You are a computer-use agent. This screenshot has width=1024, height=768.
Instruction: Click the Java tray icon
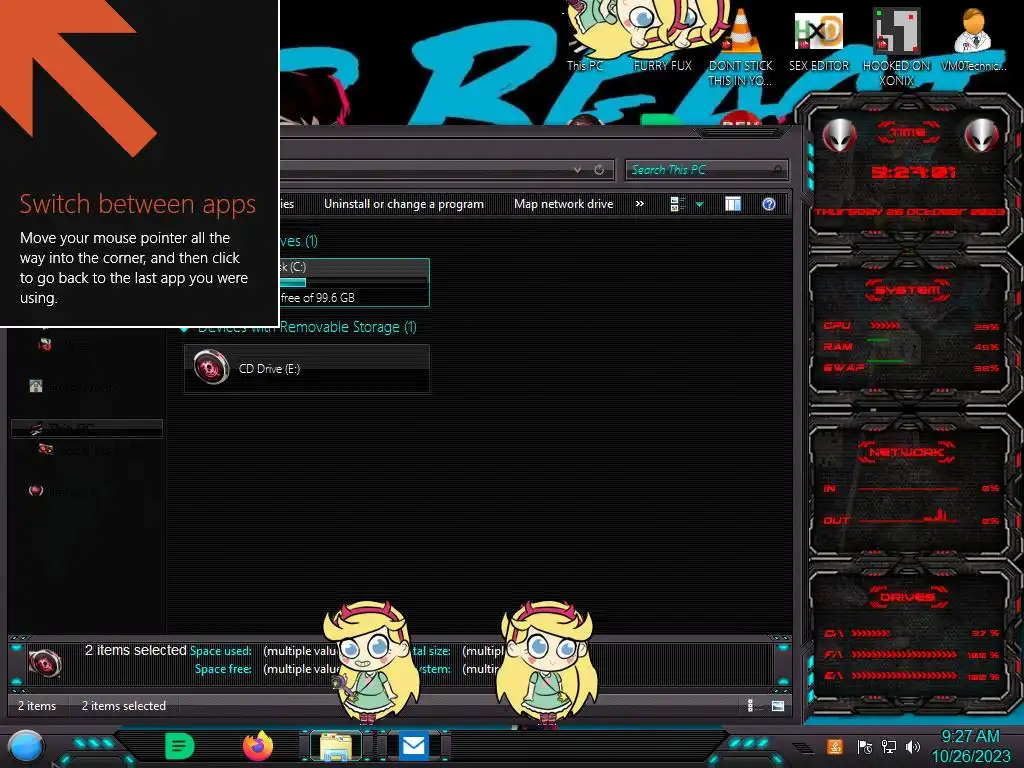[834, 746]
